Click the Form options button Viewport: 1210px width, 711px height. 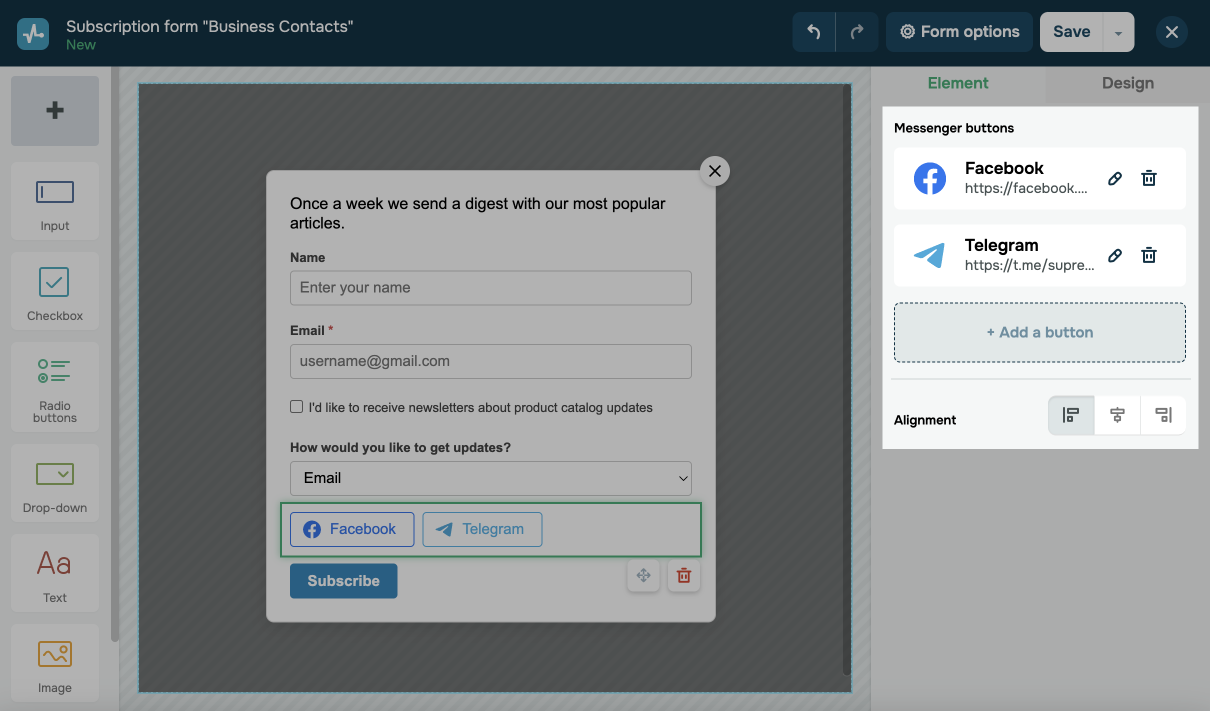tap(959, 32)
